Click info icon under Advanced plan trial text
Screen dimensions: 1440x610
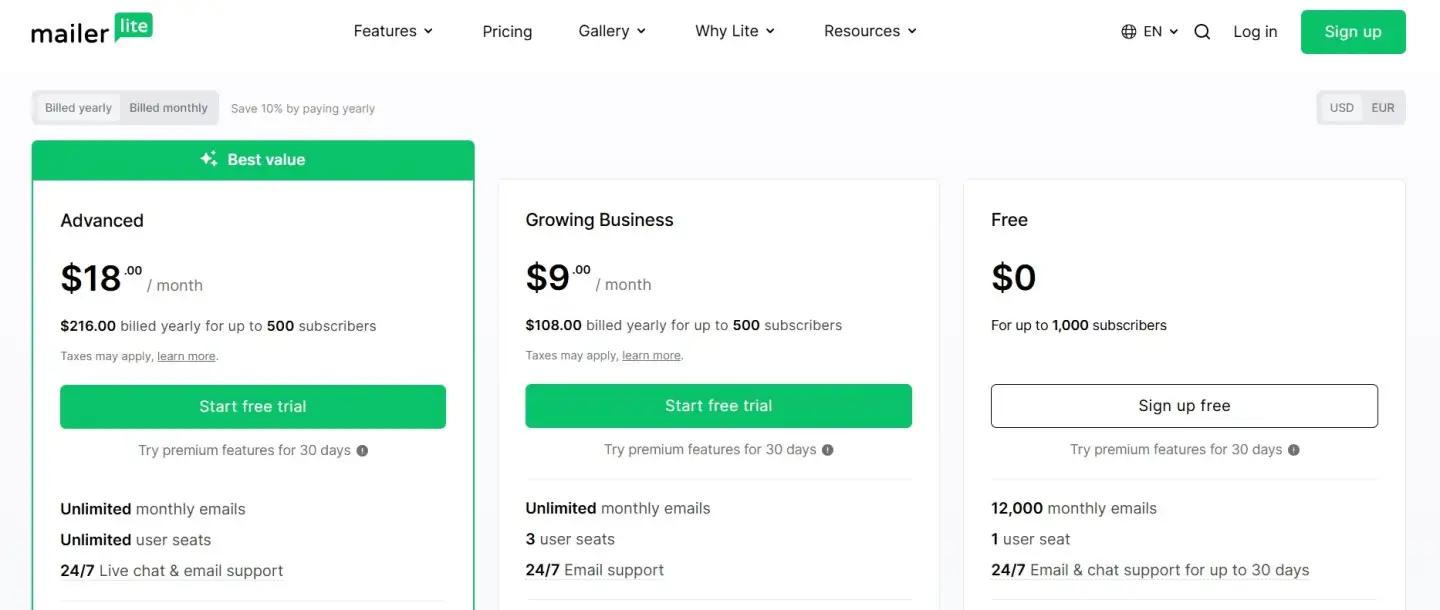coord(362,451)
